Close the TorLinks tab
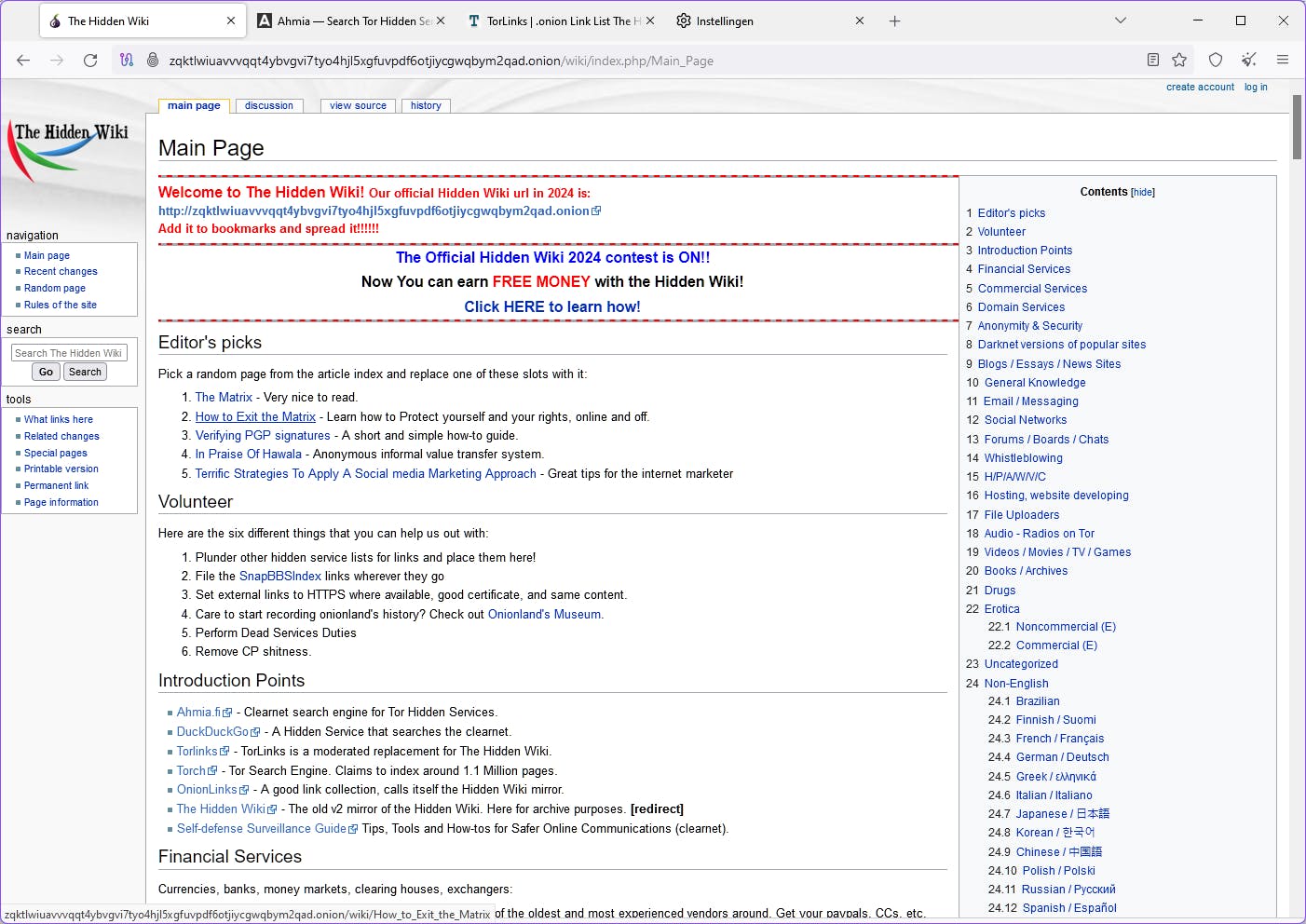1306x924 pixels. [x=650, y=21]
